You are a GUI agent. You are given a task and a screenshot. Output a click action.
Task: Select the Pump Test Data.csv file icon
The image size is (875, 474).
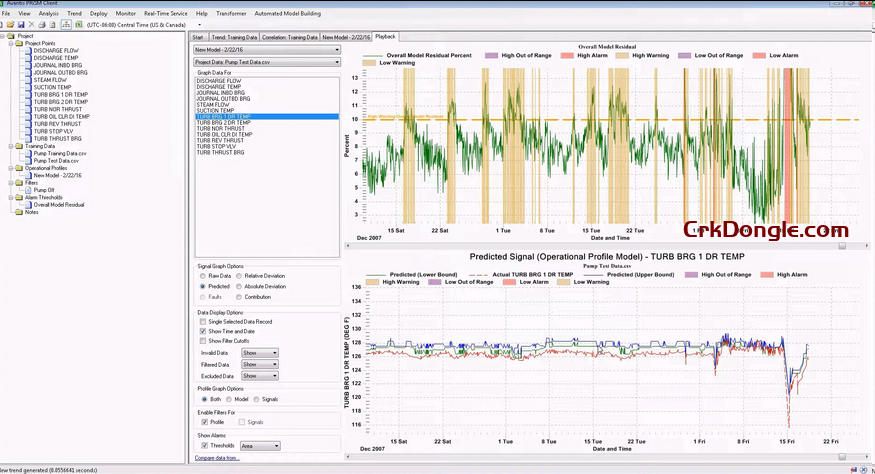coord(28,160)
